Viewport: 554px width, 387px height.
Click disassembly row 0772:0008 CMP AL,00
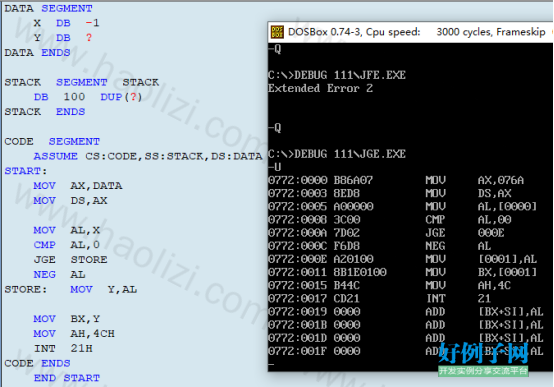[x=390, y=220]
